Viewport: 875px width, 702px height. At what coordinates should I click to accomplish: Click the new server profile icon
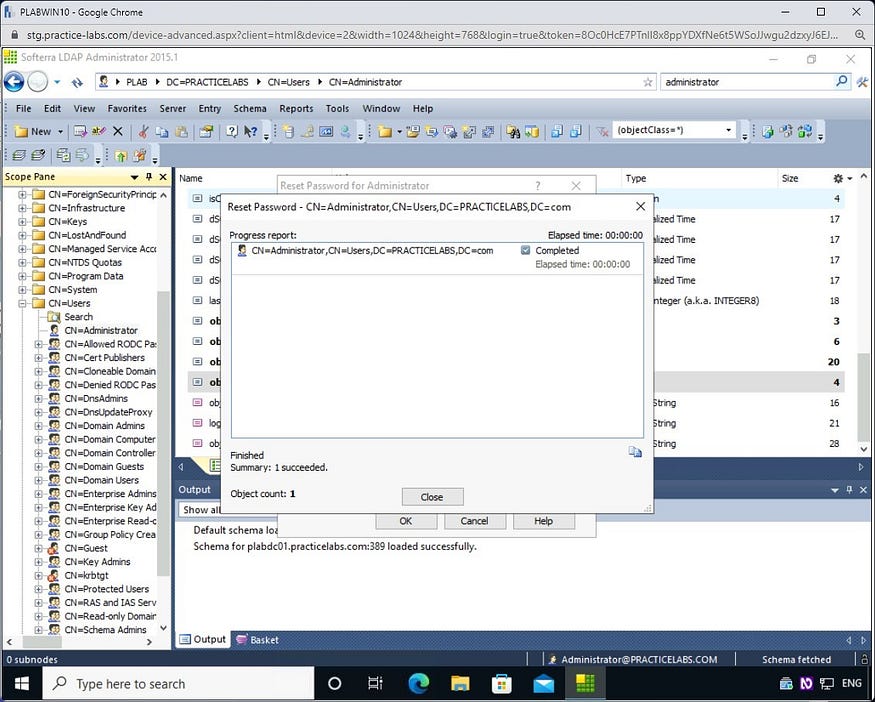coord(288,131)
